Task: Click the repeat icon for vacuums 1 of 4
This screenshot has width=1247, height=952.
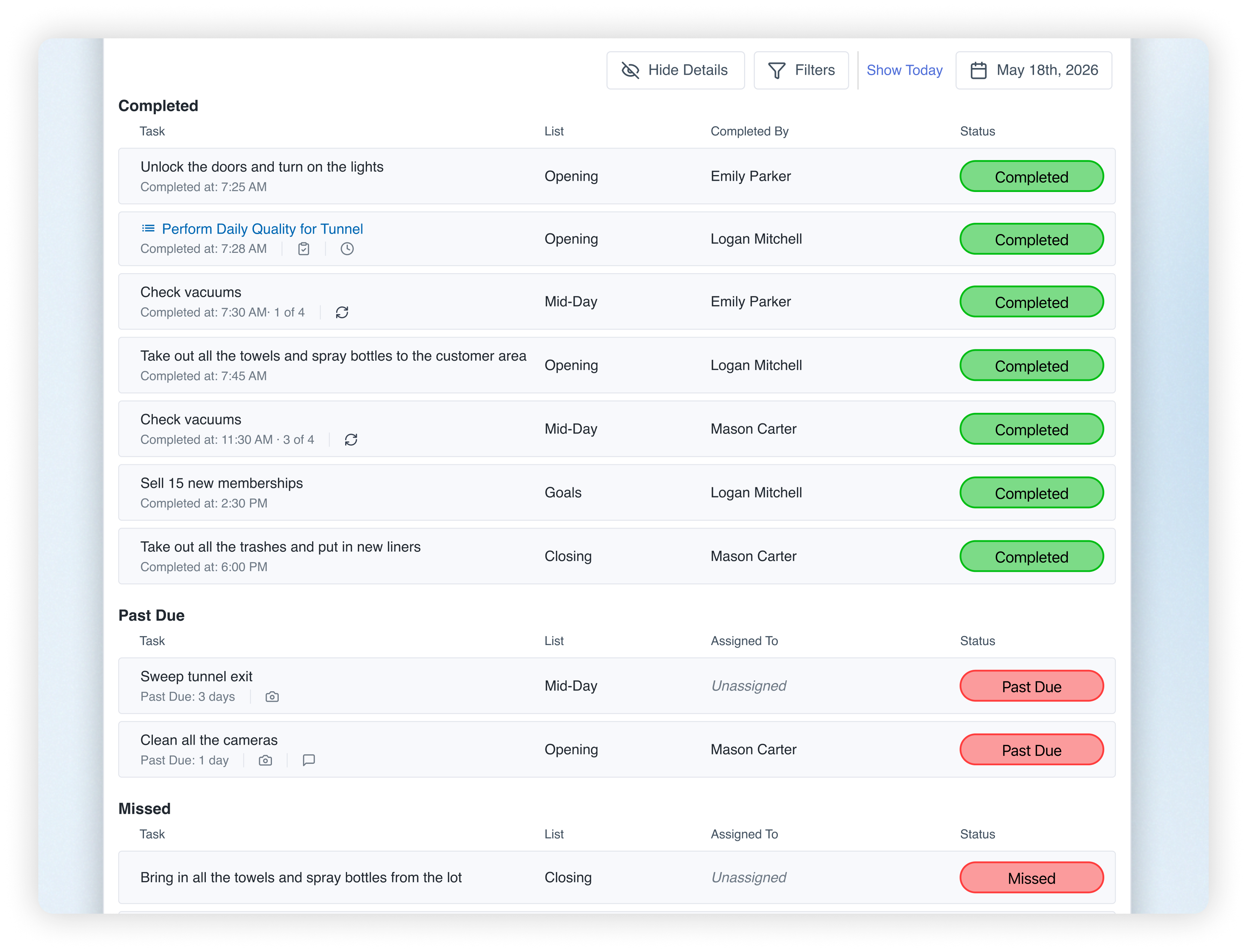Action: 342,312
